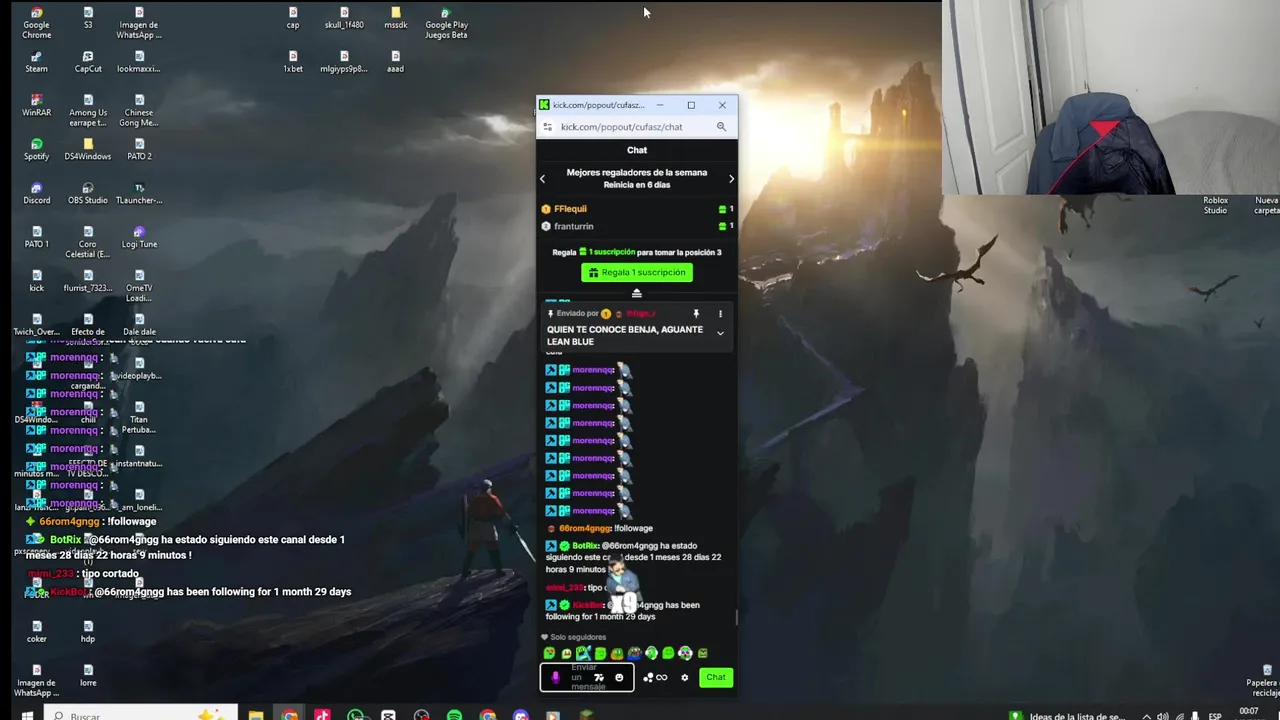Click the pin icon on pinned message
1280x720 pixels.
pos(696,314)
